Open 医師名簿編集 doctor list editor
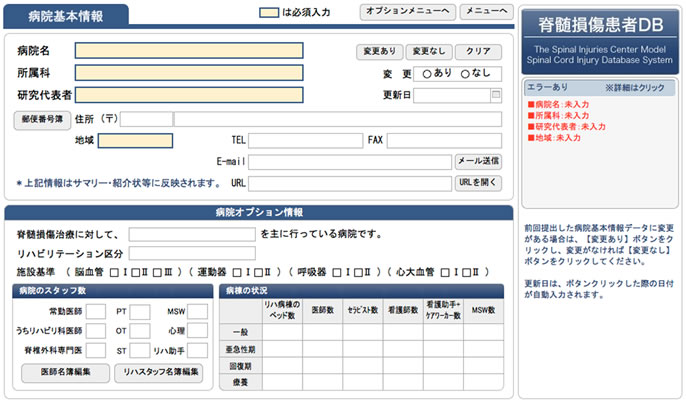Image resolution: width=686 pixels, height=402 pixels. click(63, 372)
